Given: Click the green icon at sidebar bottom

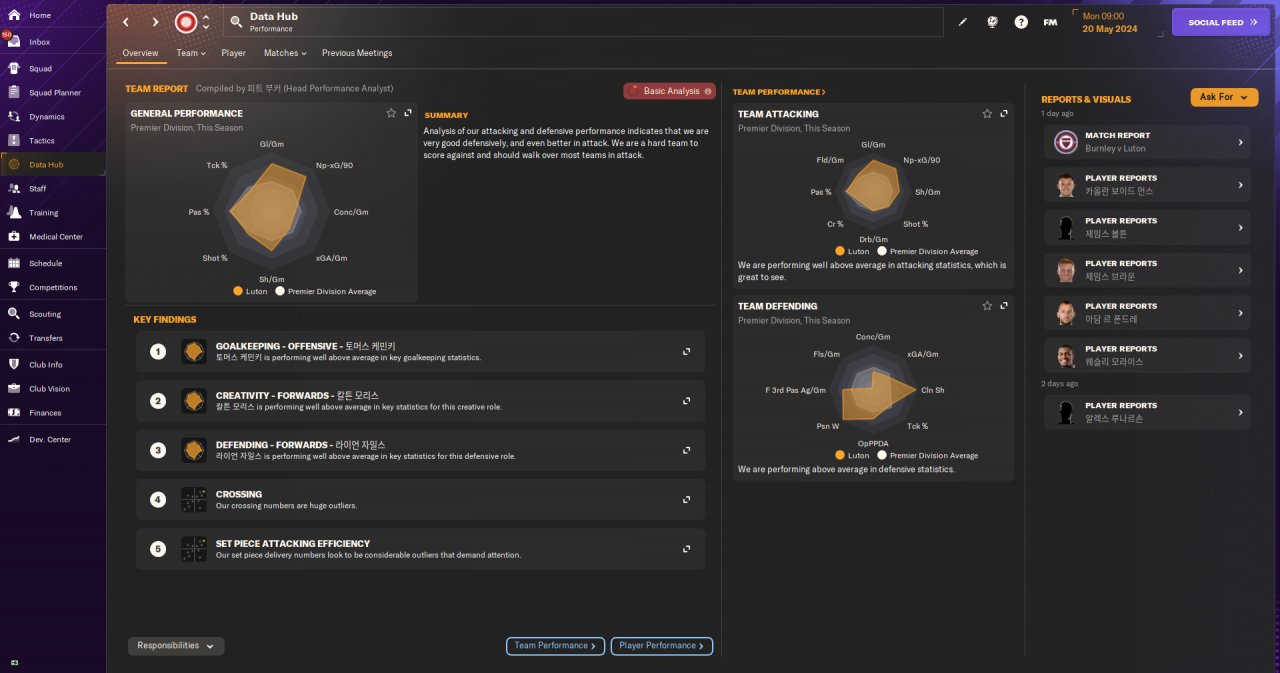Looking at the screenshot, I should coord(14,663).
